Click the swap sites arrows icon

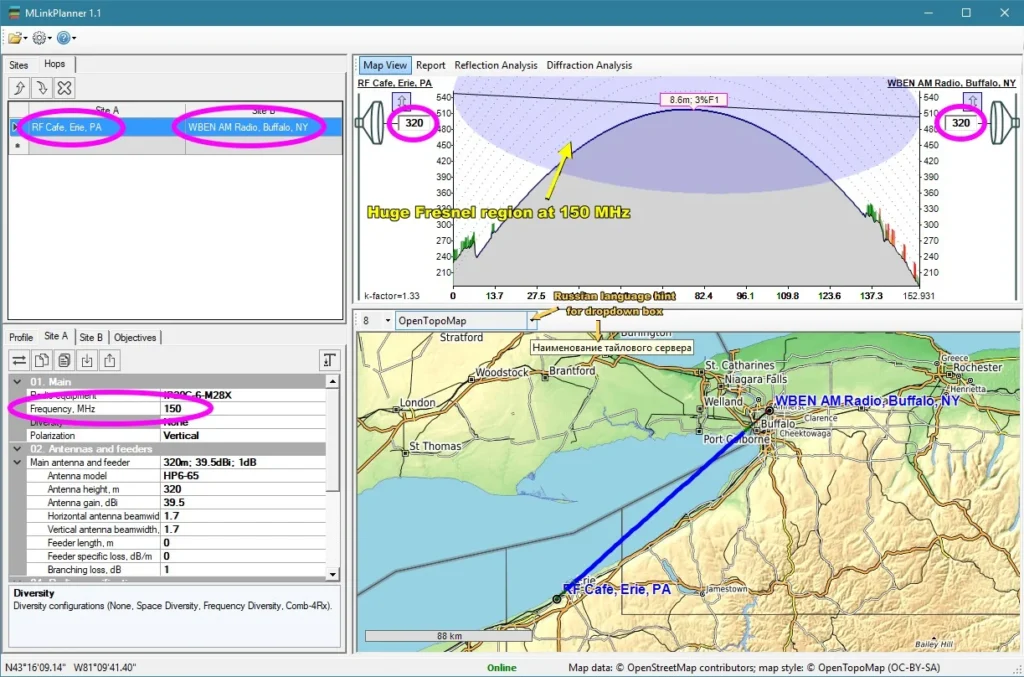click(19, 360)
